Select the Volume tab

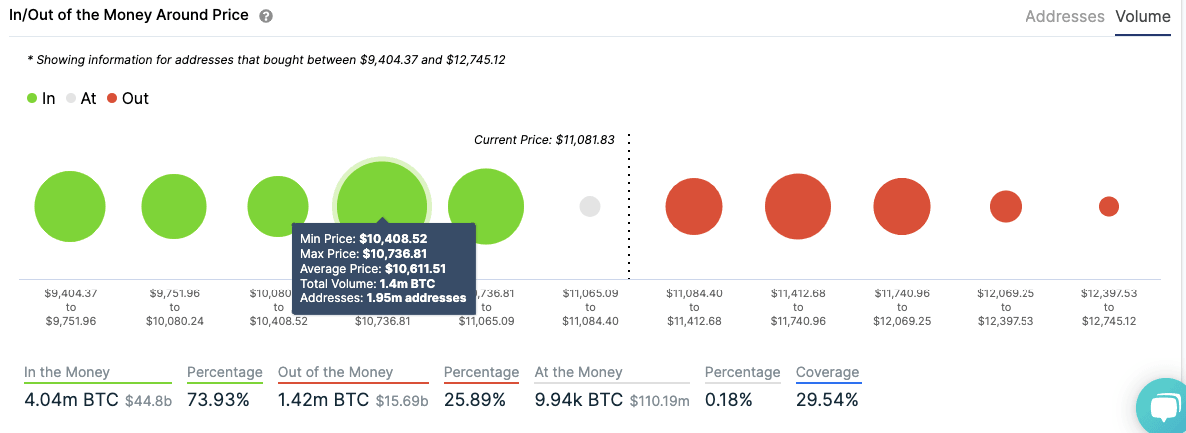click(1142, 17)
